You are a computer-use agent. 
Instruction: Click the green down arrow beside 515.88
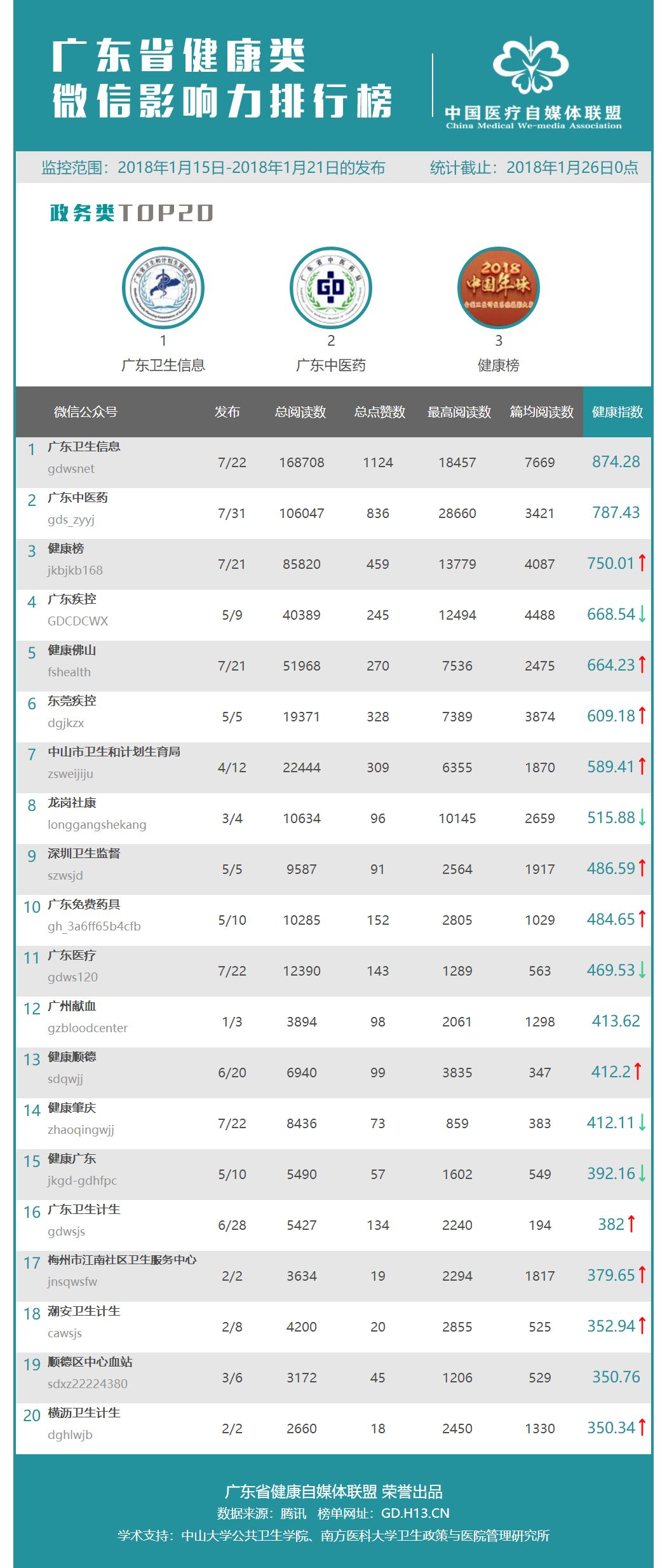(642, 817)
